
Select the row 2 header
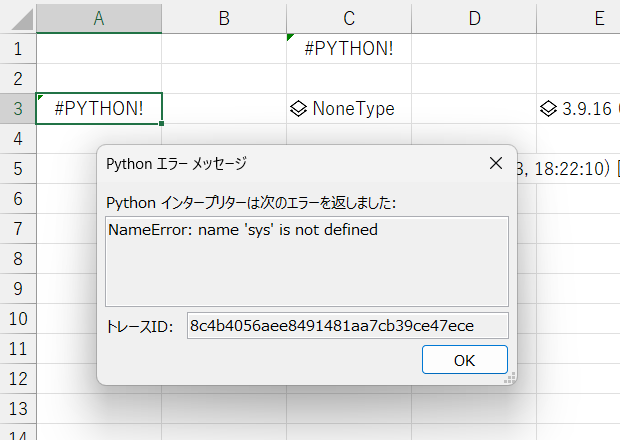[18, 79]
